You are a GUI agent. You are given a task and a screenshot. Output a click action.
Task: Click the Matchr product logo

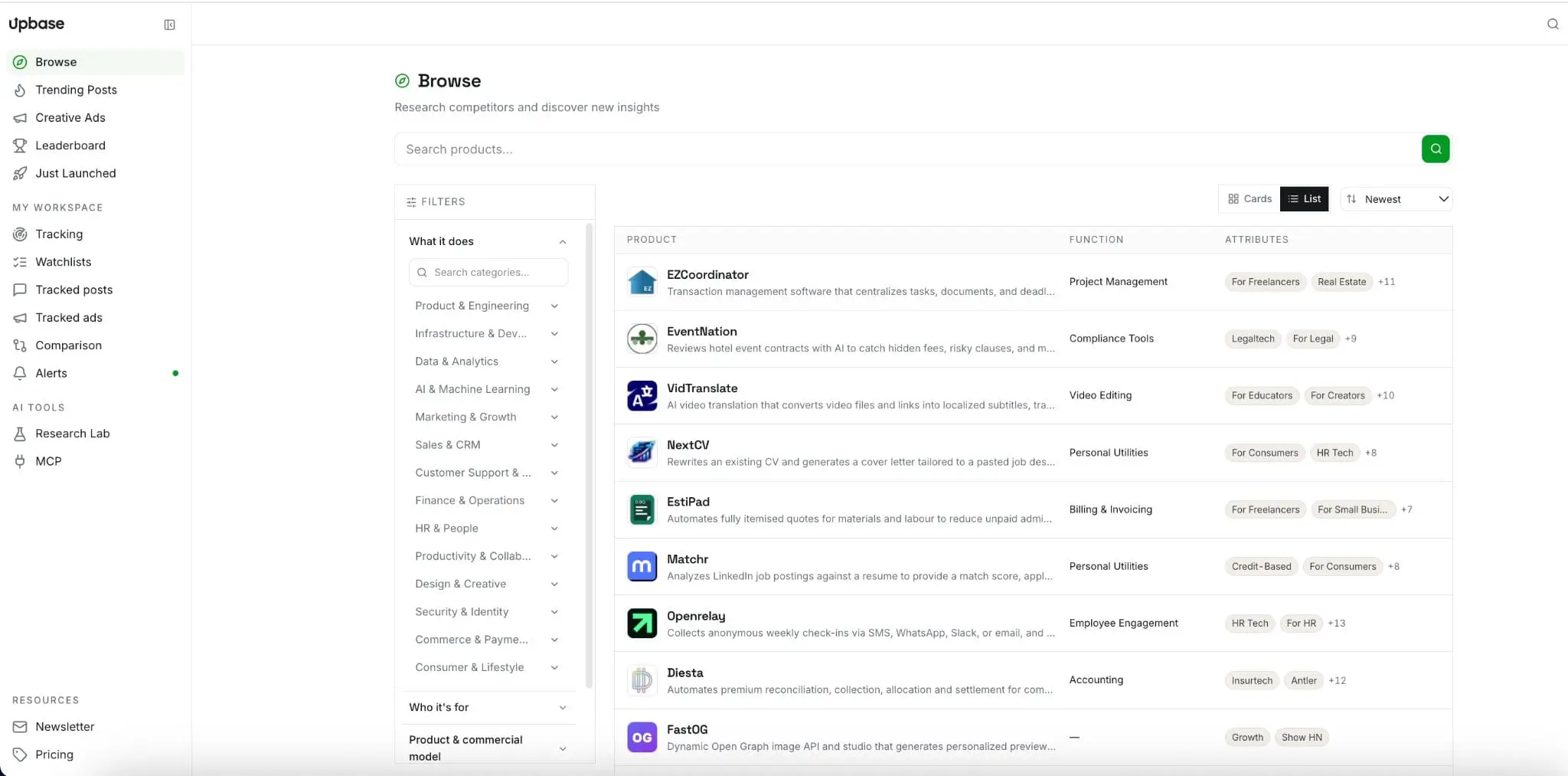pyautogui.click(x=642, y=566)
